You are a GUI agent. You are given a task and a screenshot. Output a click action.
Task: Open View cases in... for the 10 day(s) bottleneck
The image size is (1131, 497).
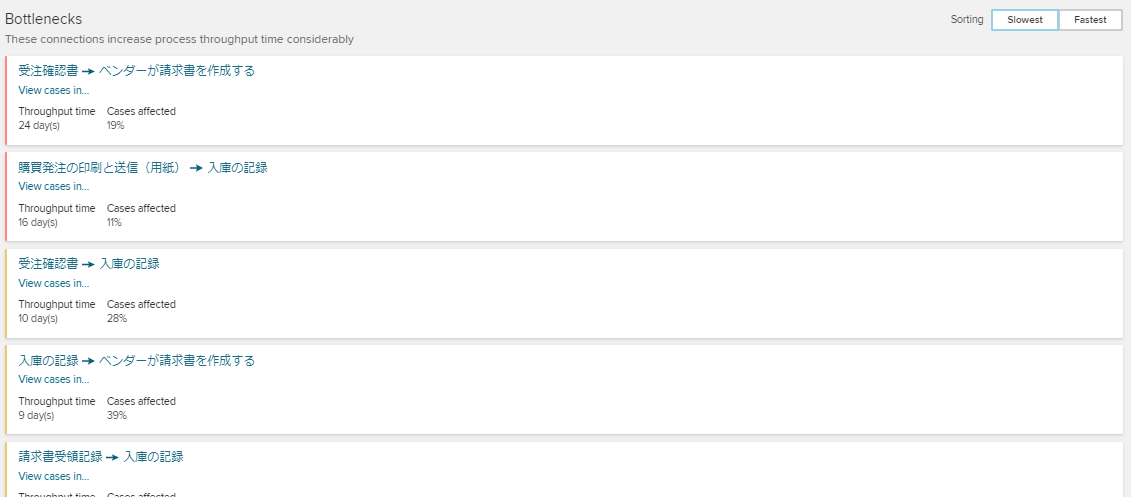pos(54,283)
